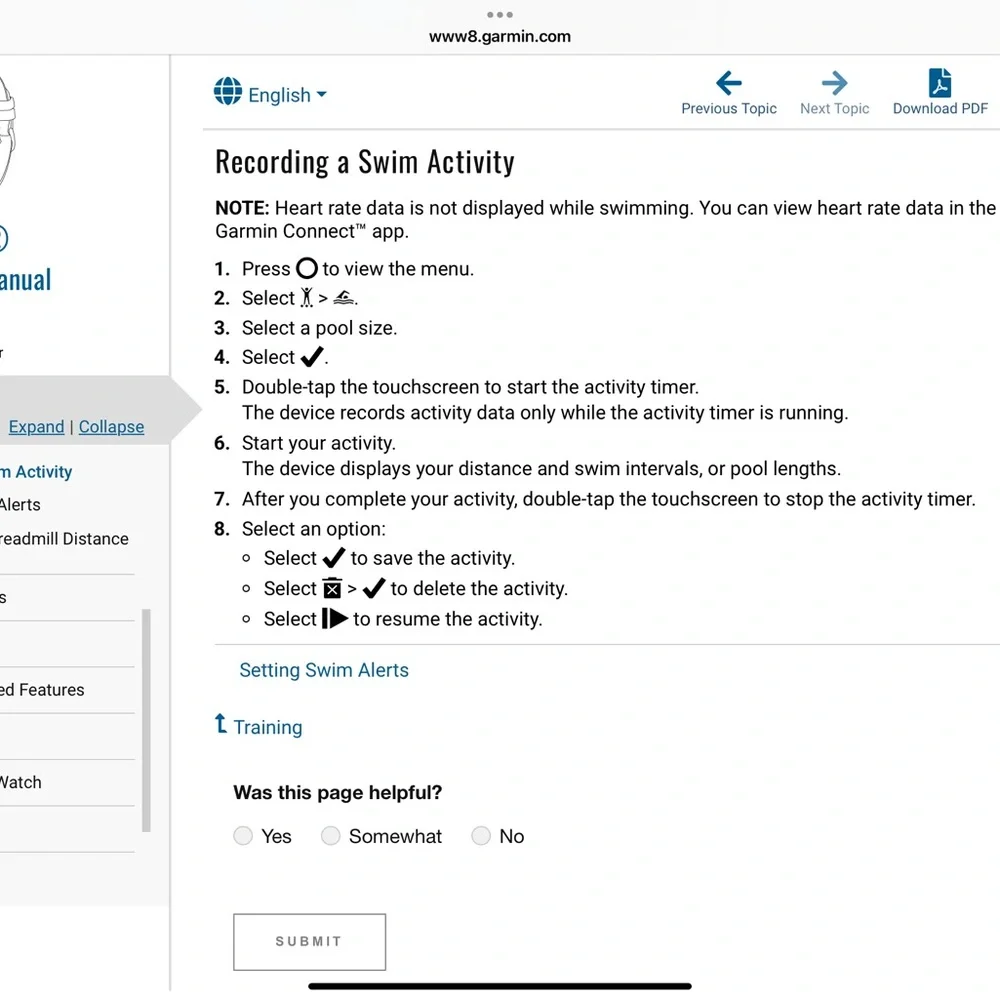Tap the www8.garmin.com address bar

pyautogui.click(x=499, y=37)
